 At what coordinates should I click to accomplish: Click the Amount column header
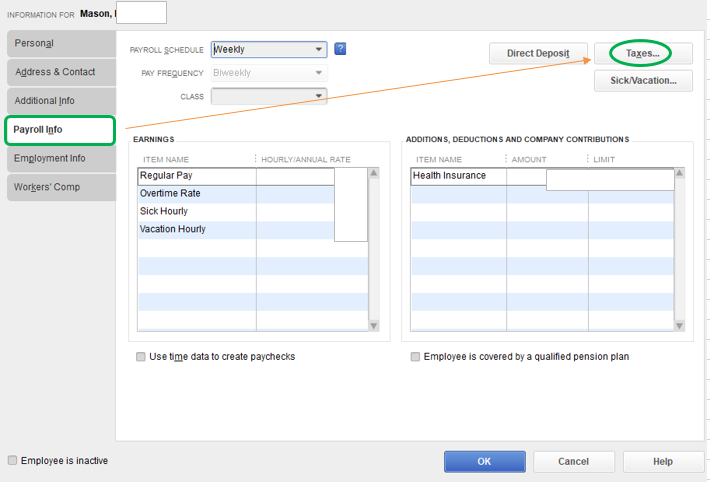(x=529, y=160)
